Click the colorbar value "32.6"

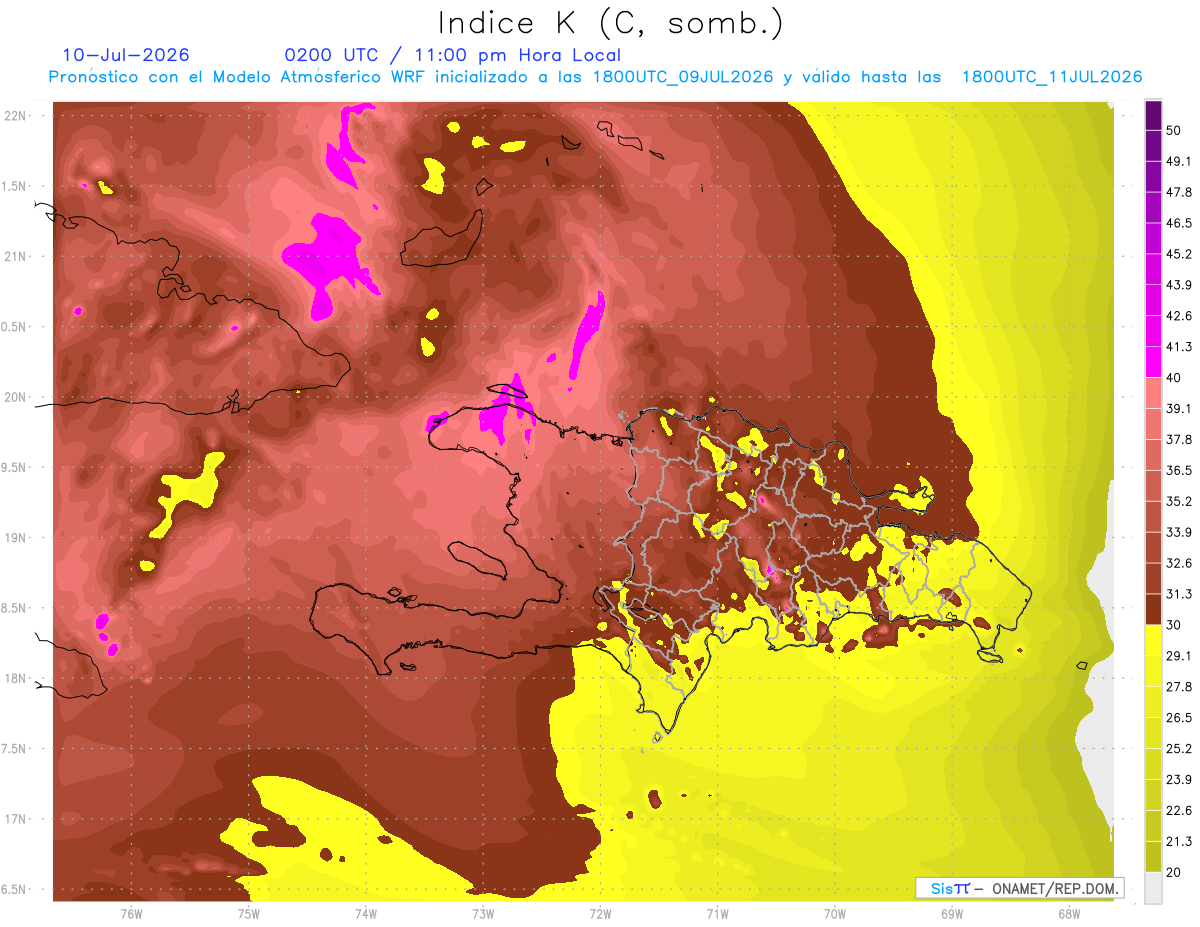[x=1178, y=563]
